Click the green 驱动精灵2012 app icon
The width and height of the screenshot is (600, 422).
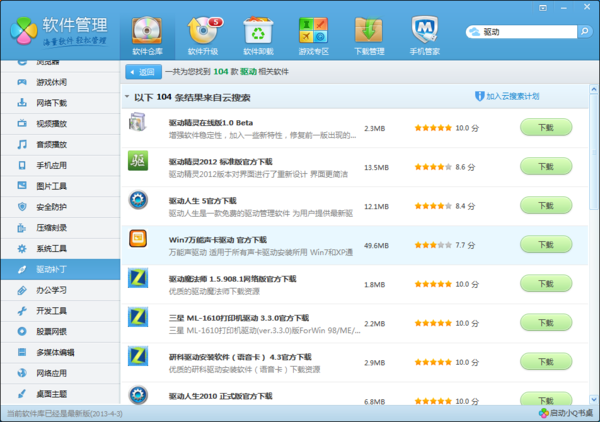pyautogui.click(x=138, y=161)
